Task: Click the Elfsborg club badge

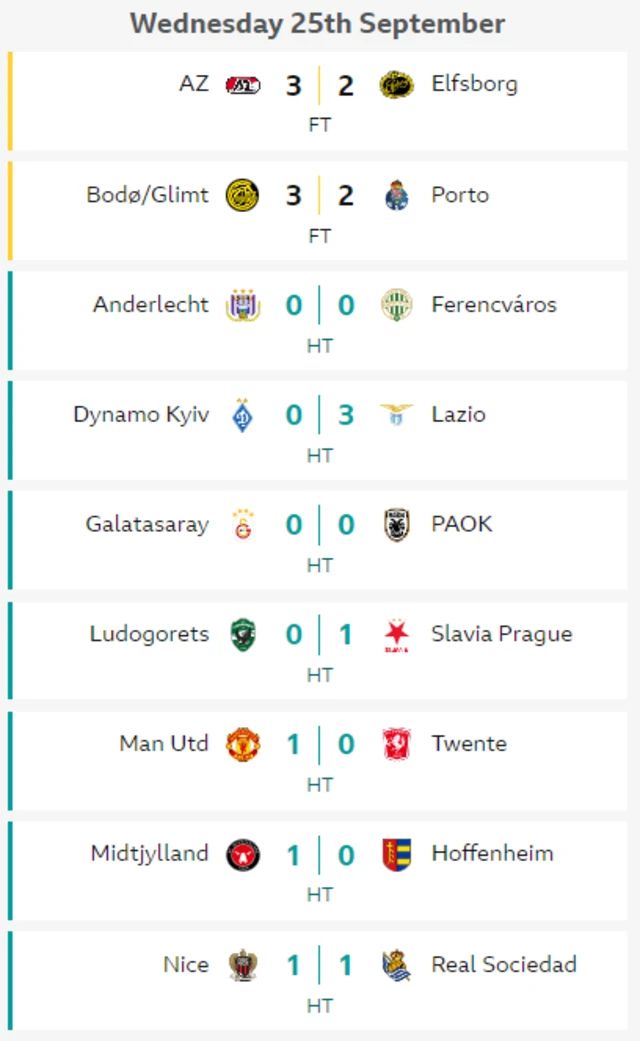Action: tap(396, 85)
